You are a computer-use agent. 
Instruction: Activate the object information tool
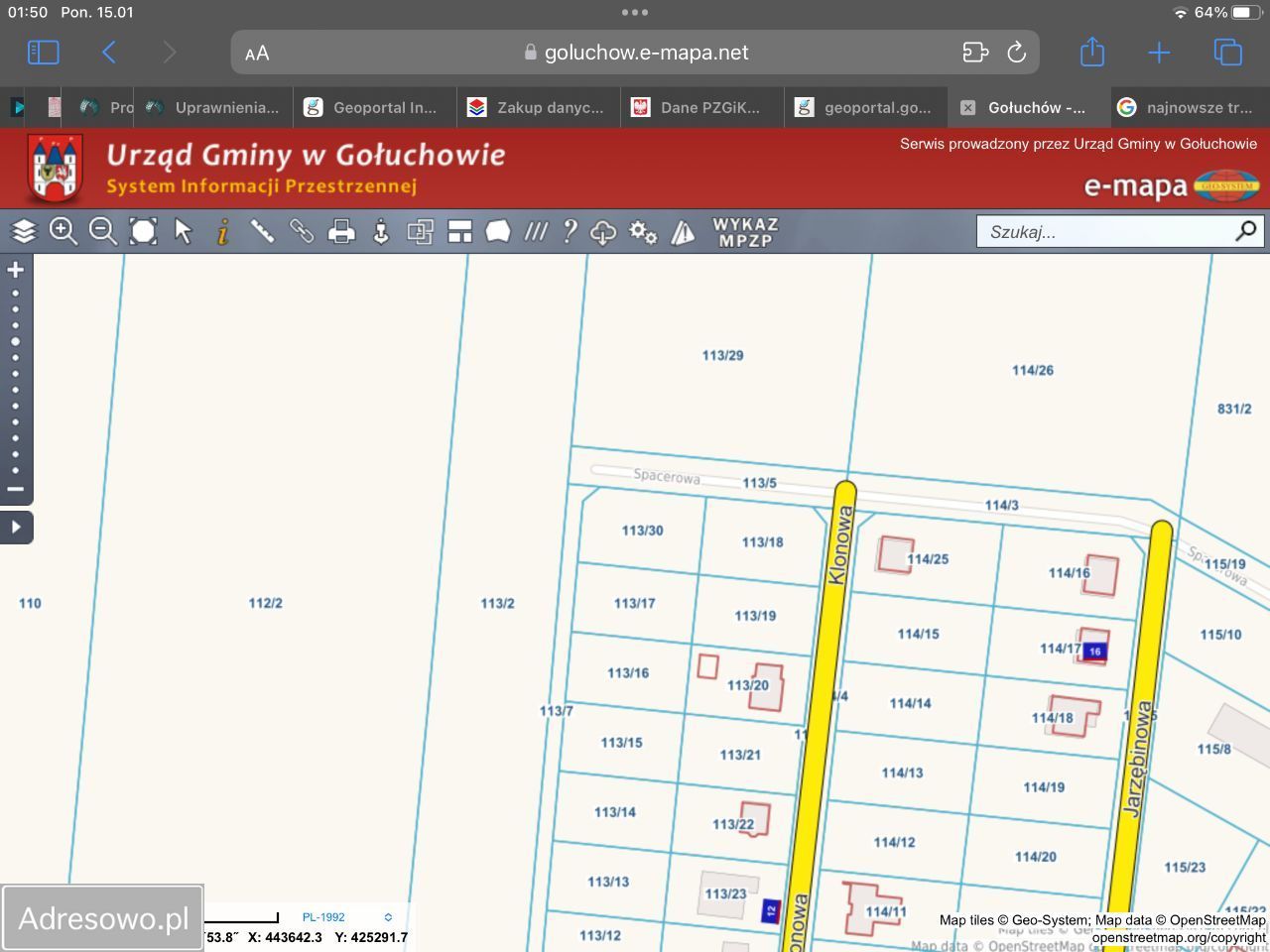(223, 231)
